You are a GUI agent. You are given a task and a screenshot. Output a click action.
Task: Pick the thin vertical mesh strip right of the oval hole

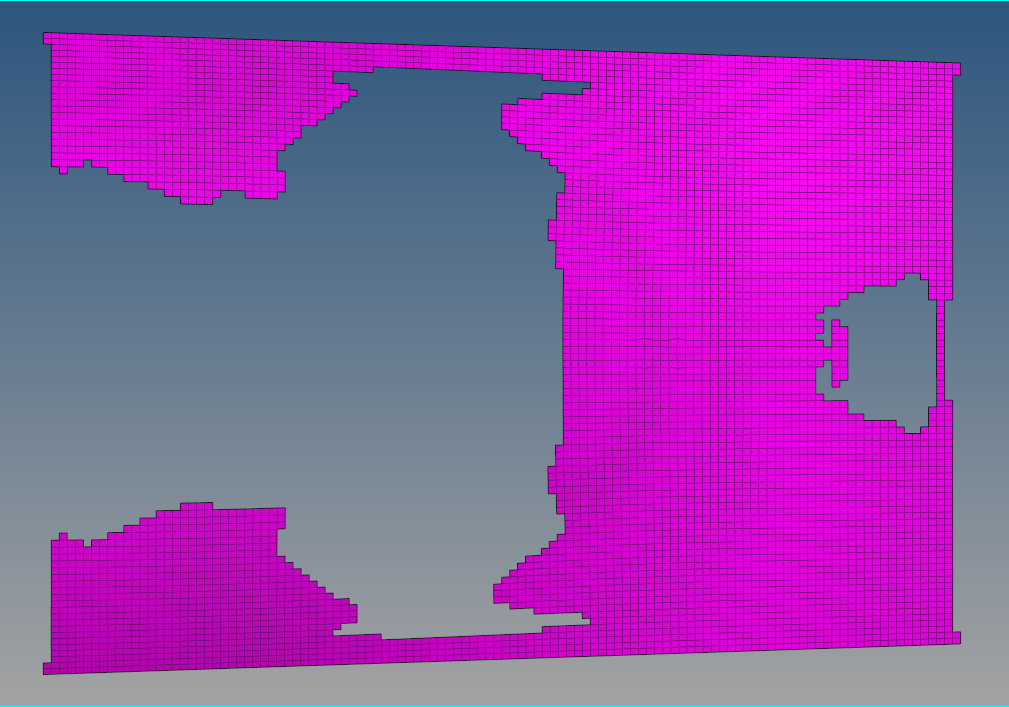tap(945, 350)
